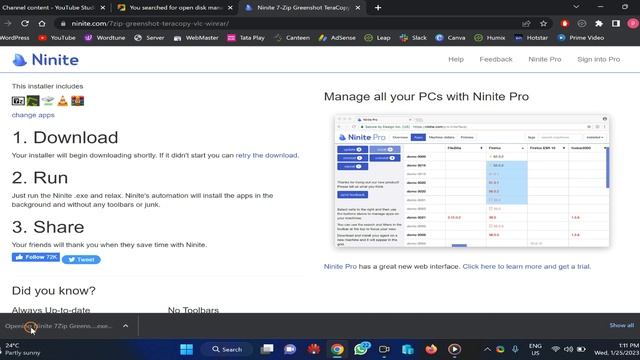640x360 pixels.
Task: Open the Ninite Pro header link
Action: tap(545, 59)
